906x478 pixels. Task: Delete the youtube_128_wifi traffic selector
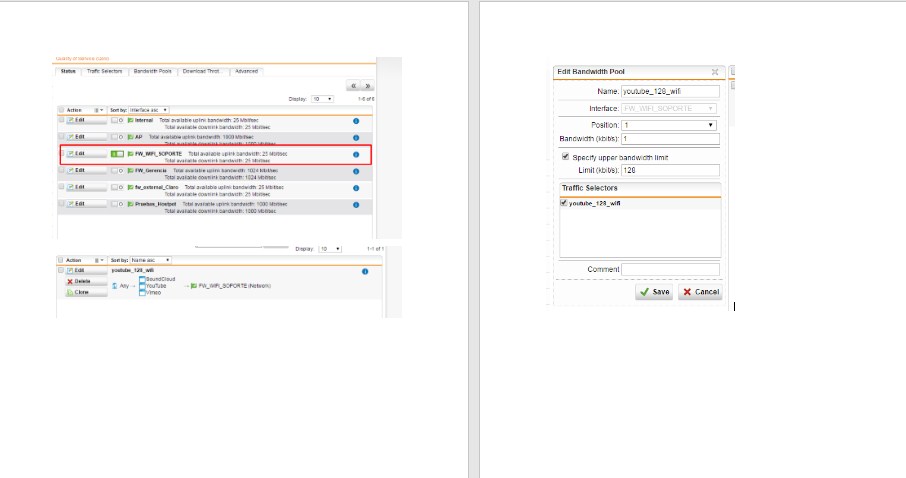(86, 281)
